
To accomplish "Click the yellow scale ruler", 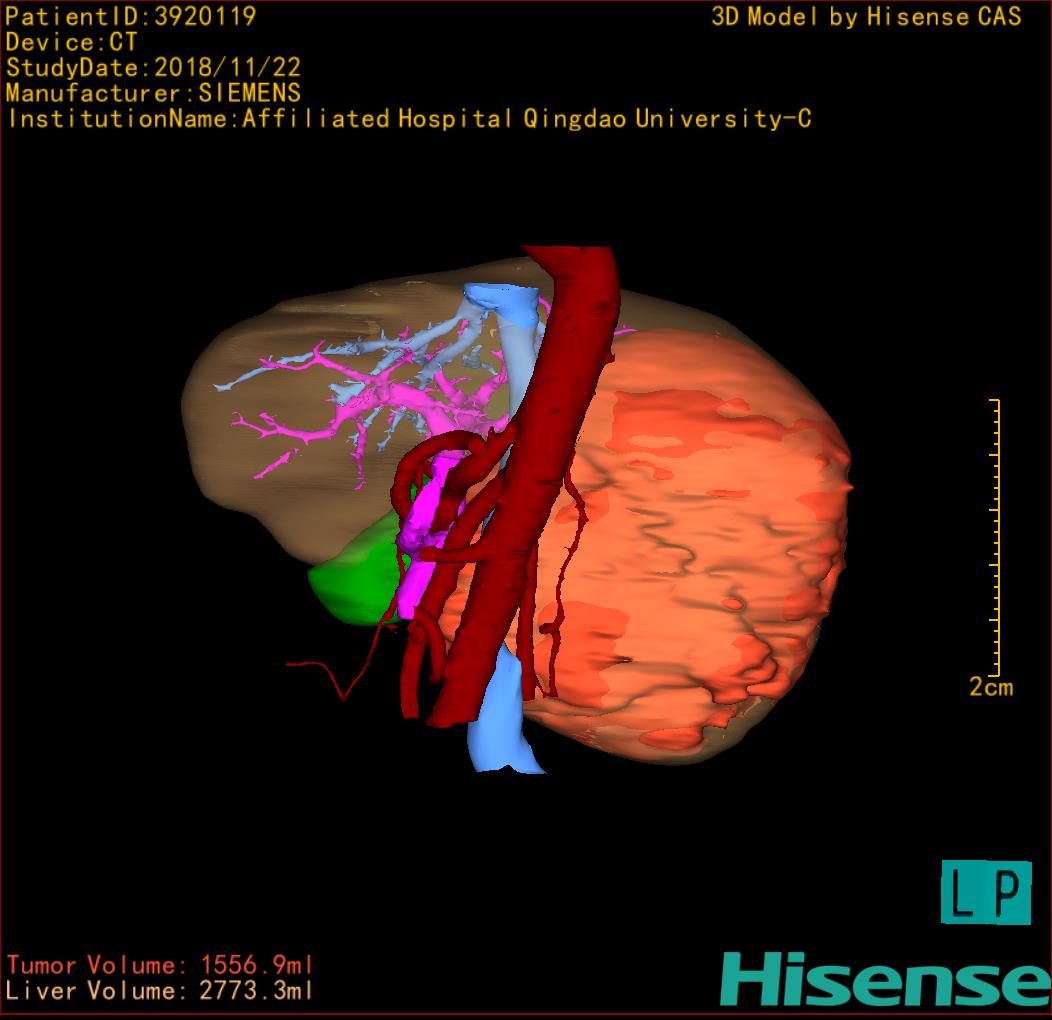I will coord(996,537).
